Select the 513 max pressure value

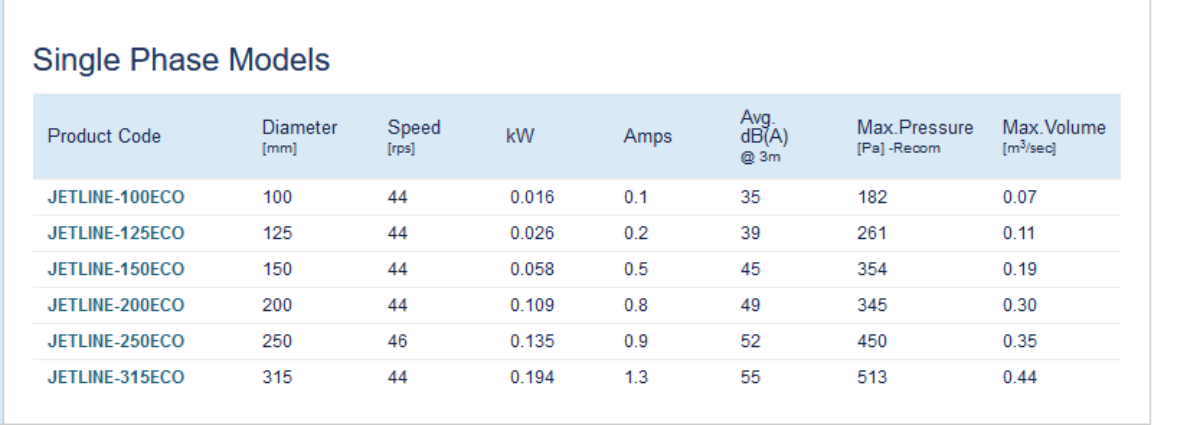[872, 377]
